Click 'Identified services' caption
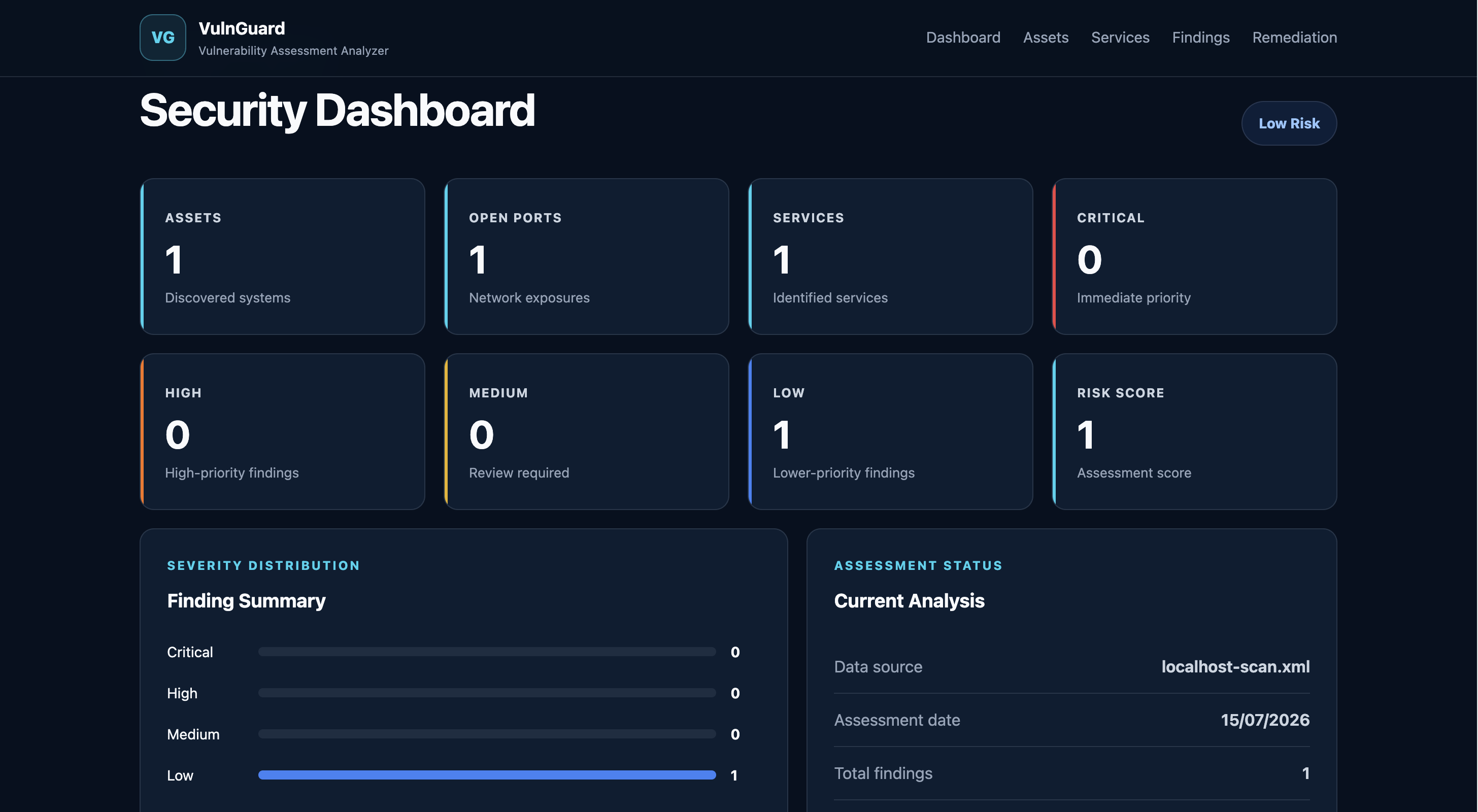Screen dimensions: 1478x812 (830, 298)
